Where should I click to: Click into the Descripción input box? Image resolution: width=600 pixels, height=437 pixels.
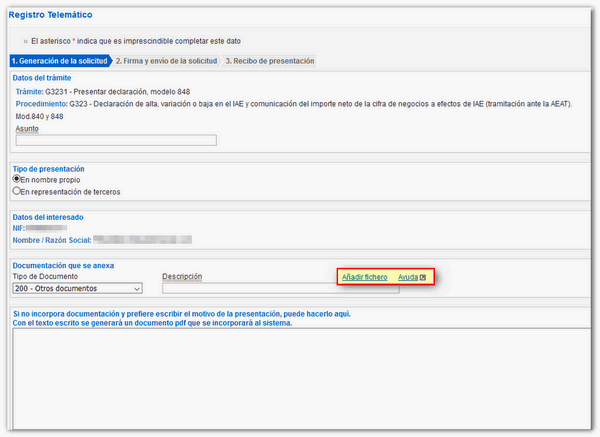280,288
